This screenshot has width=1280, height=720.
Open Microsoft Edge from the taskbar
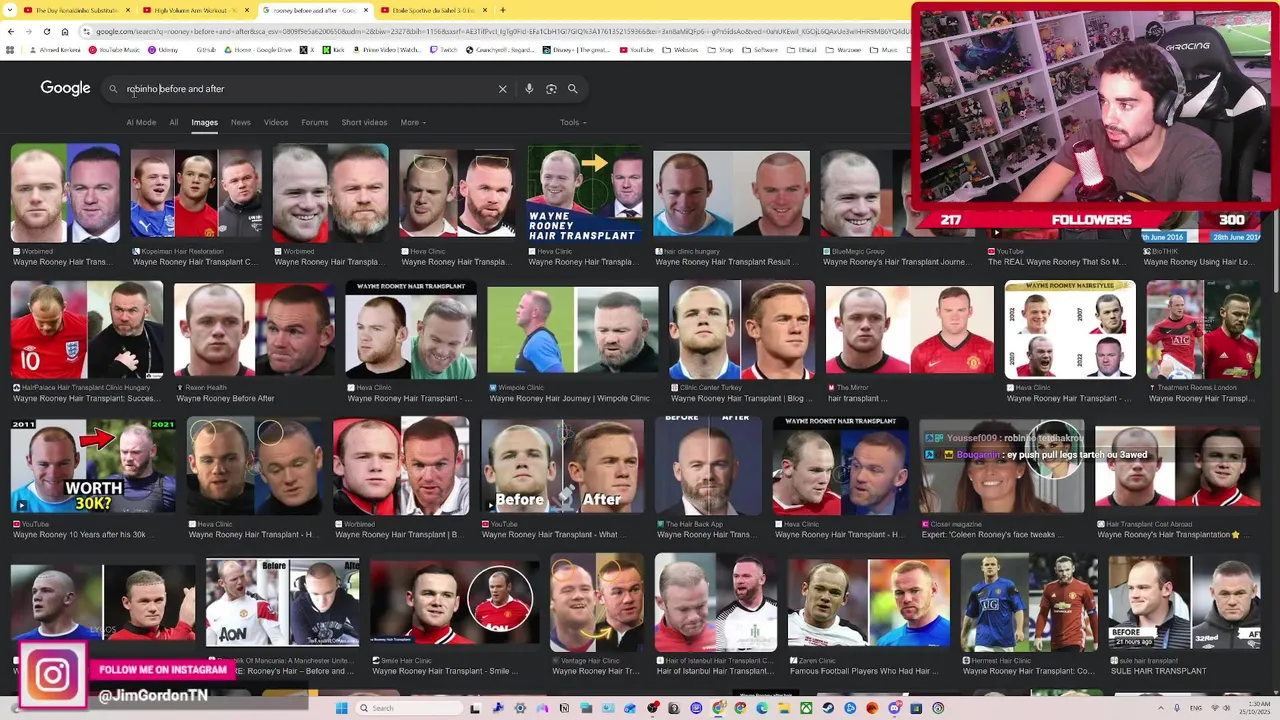pos(761,708)
